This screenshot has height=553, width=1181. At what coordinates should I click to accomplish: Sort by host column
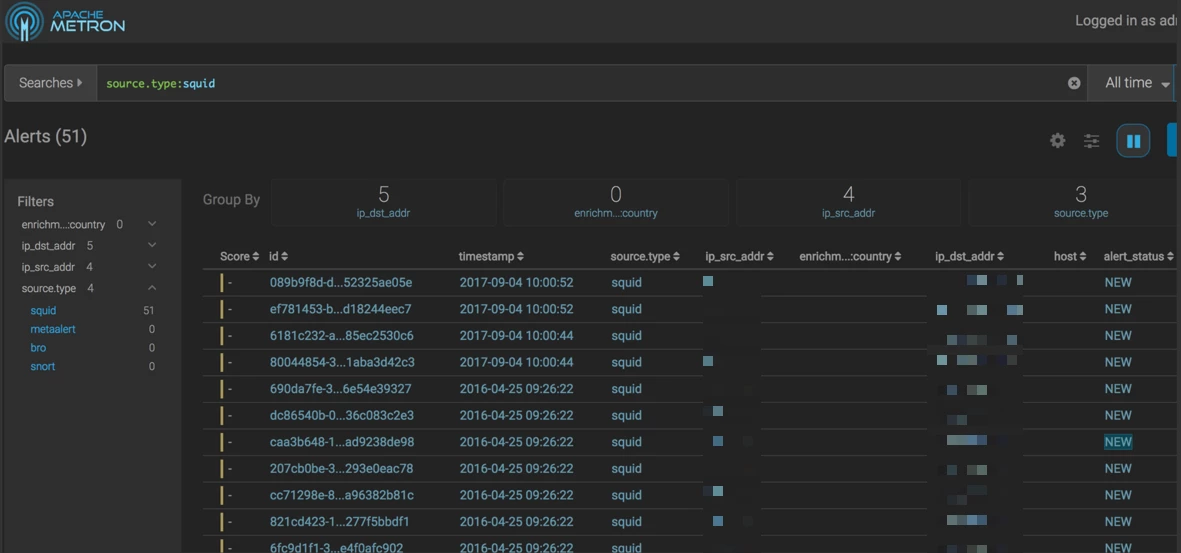click(1070, 257)
